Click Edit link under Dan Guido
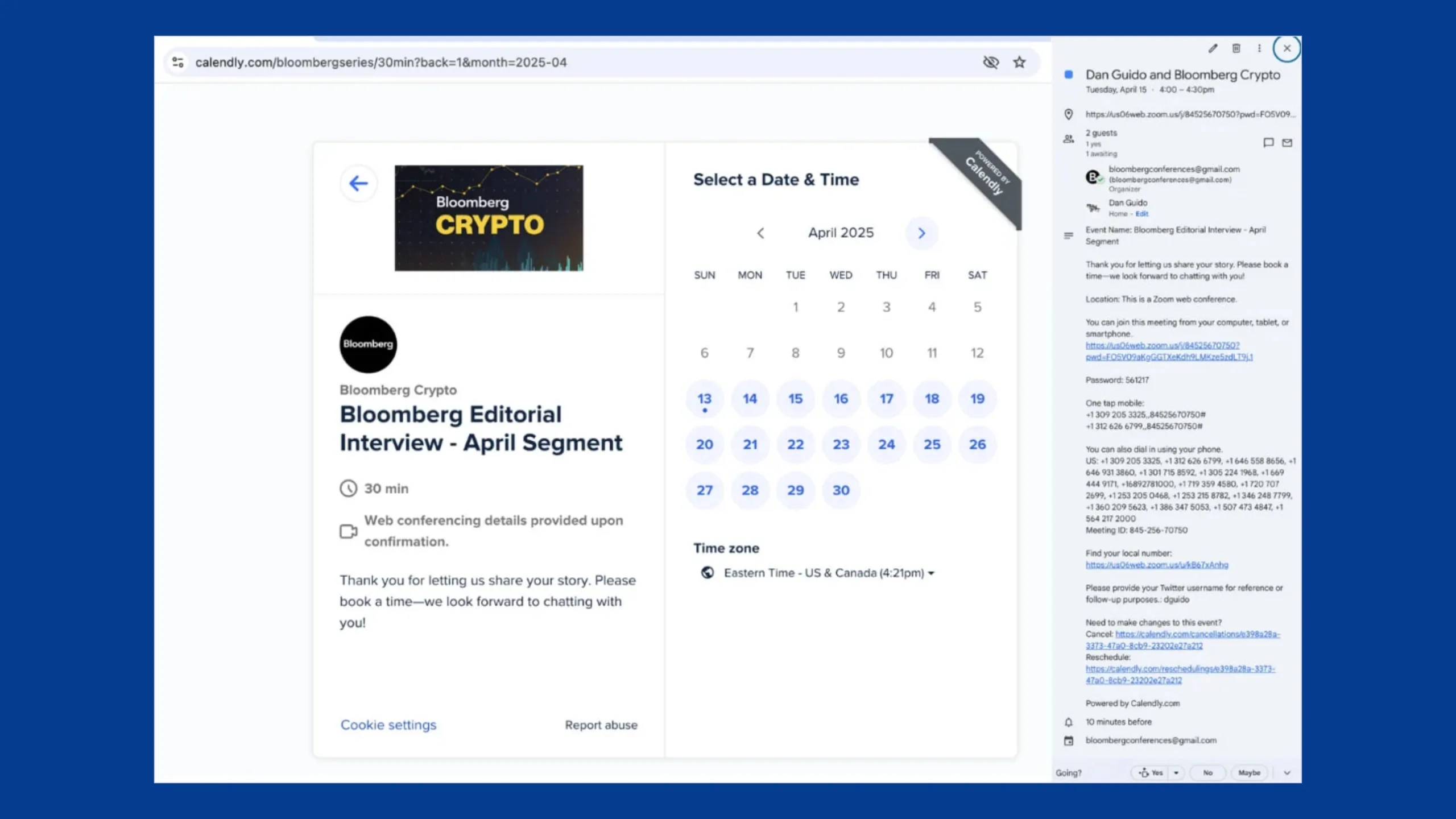This screenshot has width=1456, height=819. tap(1142, 214)
